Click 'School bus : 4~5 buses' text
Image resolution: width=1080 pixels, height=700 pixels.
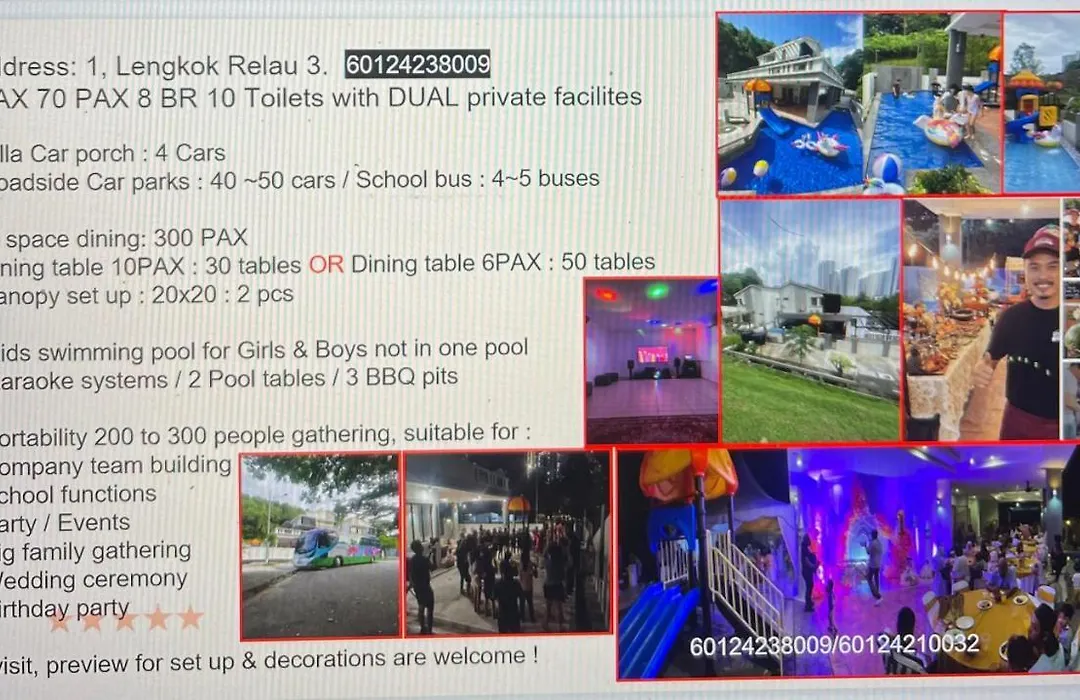tap(477, 178)
